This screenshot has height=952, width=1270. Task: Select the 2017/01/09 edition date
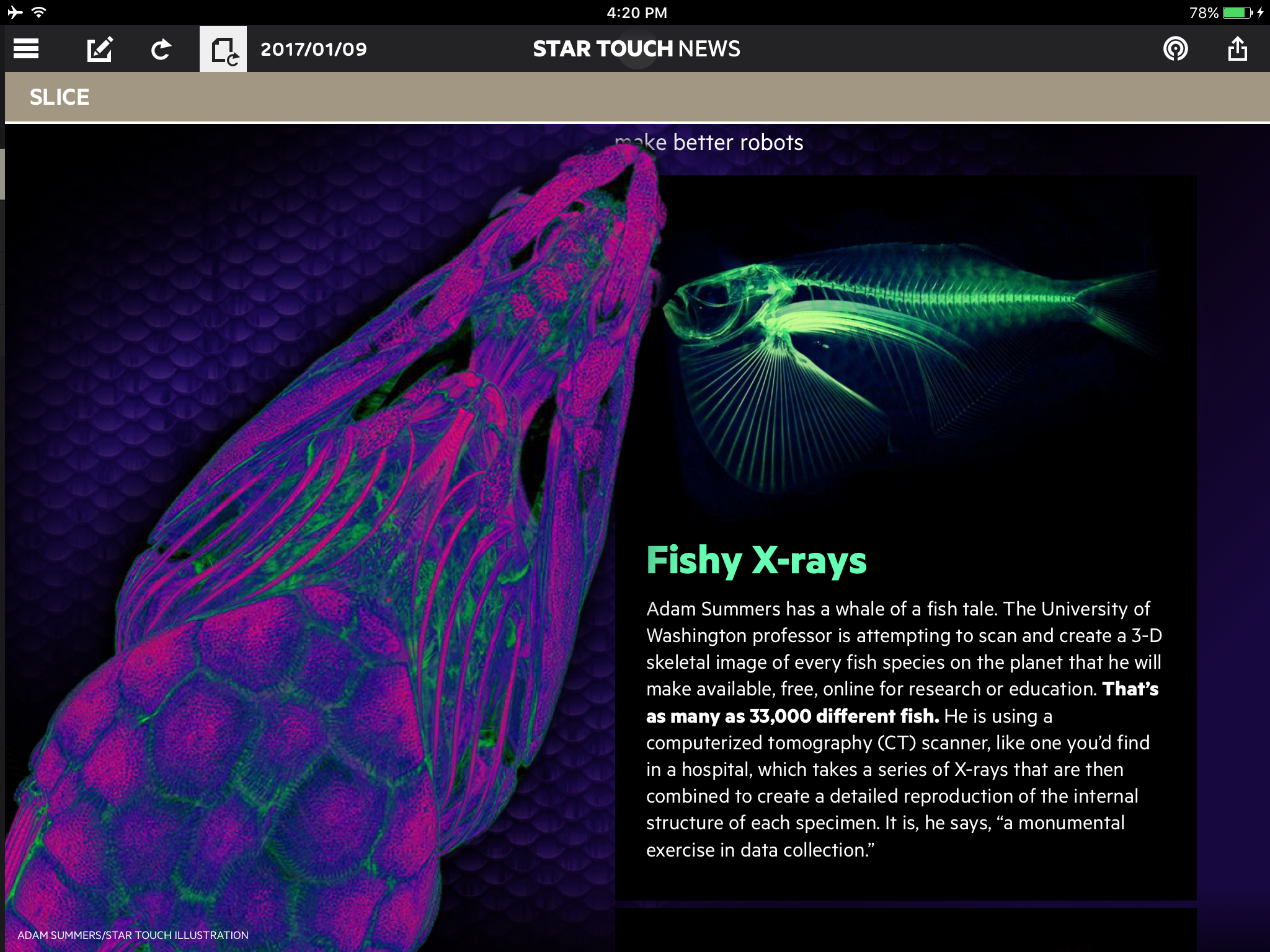(x=313, y=49)
